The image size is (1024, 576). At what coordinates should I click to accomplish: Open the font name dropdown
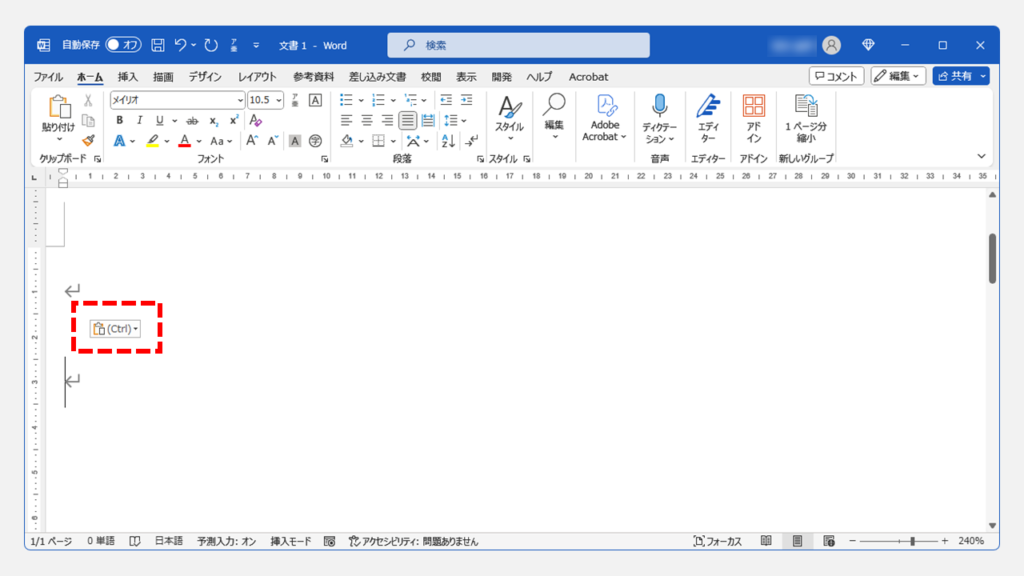click(240, 100)
